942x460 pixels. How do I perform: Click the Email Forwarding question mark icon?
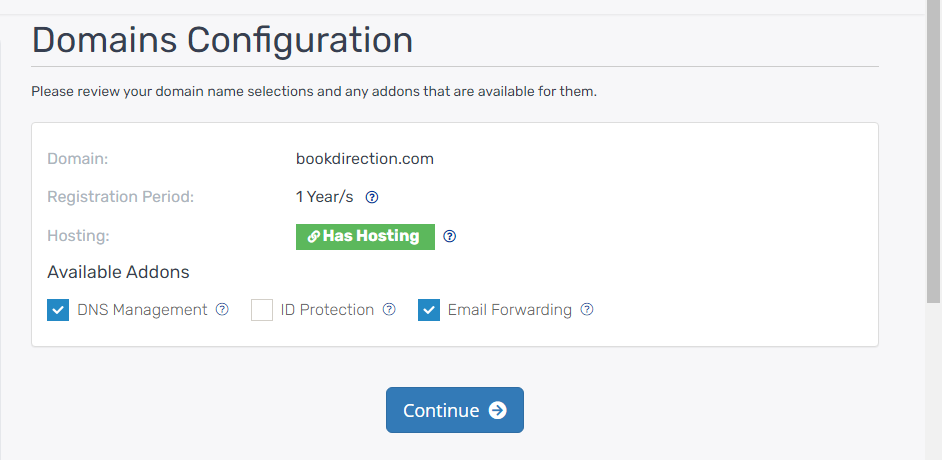coord(587,310)
